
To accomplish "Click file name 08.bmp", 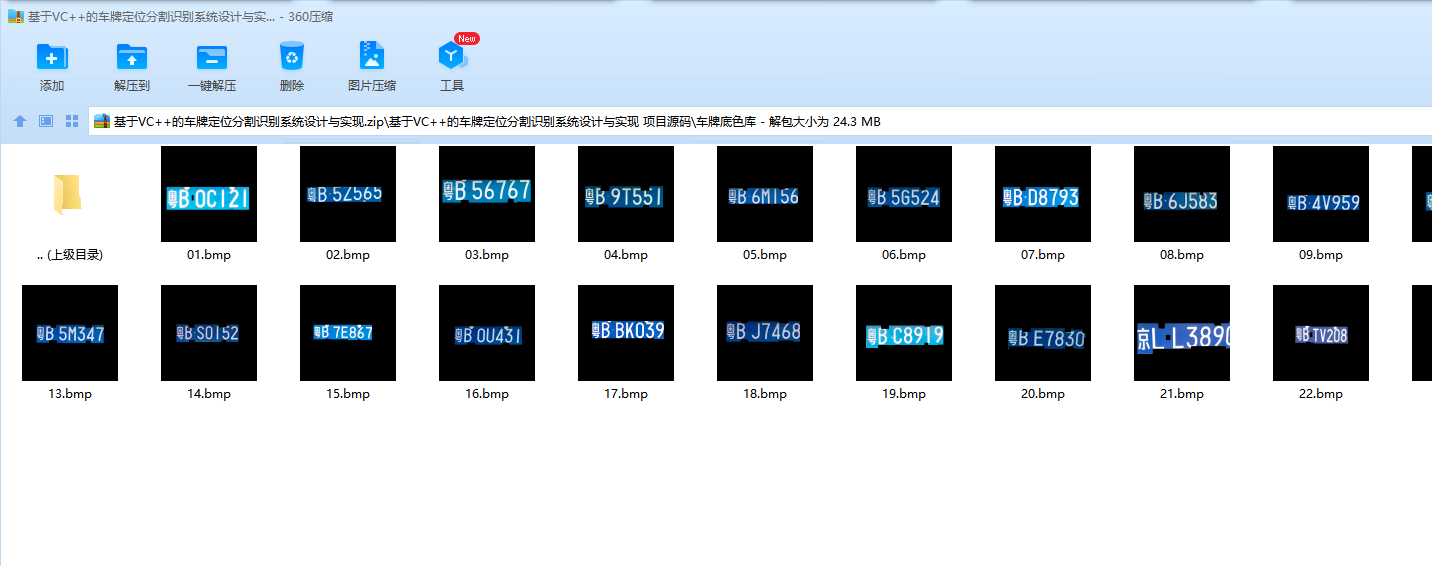I will (1182, 255).
